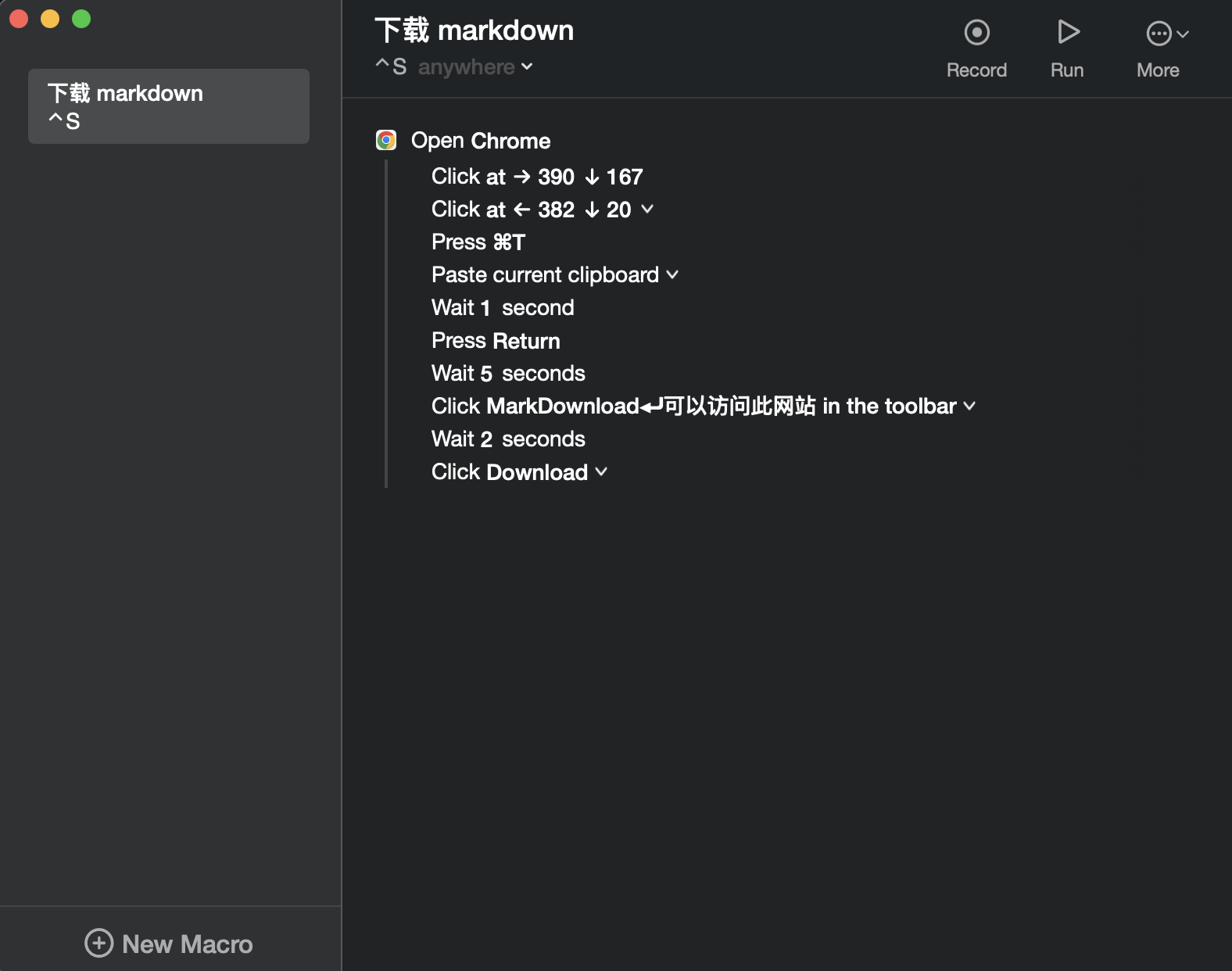Open the More options menu
This screenshot has height=971, width=1232.
pyautogui.click(x=1167, y=34)
